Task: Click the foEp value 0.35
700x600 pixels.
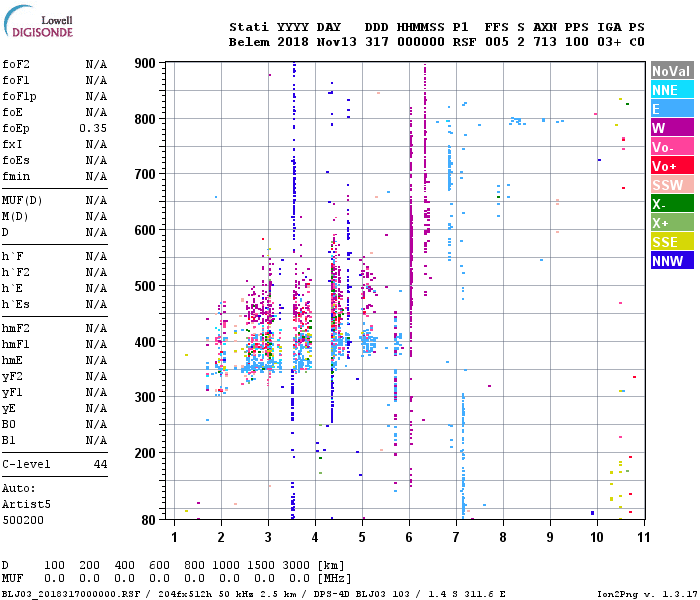Action: click(93, 129)
